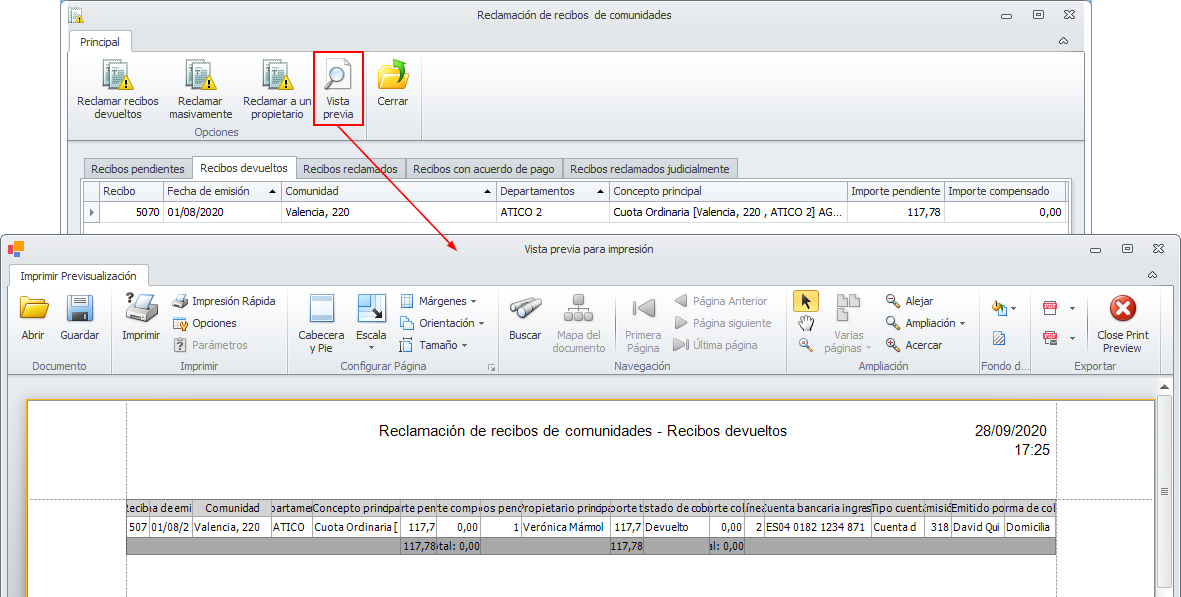This screenshot has height=597, width=1181.
Task: Select the magnifier tool below hand
Action: pyautogui.click(x=806, y=345)
